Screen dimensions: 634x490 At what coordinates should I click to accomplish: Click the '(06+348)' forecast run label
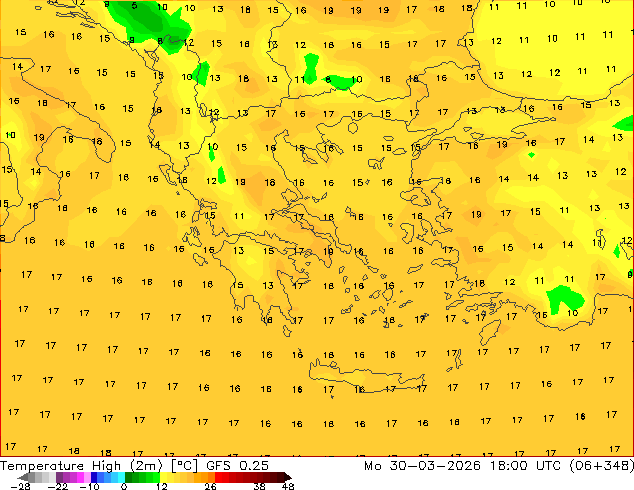click(x=602, y=466)
